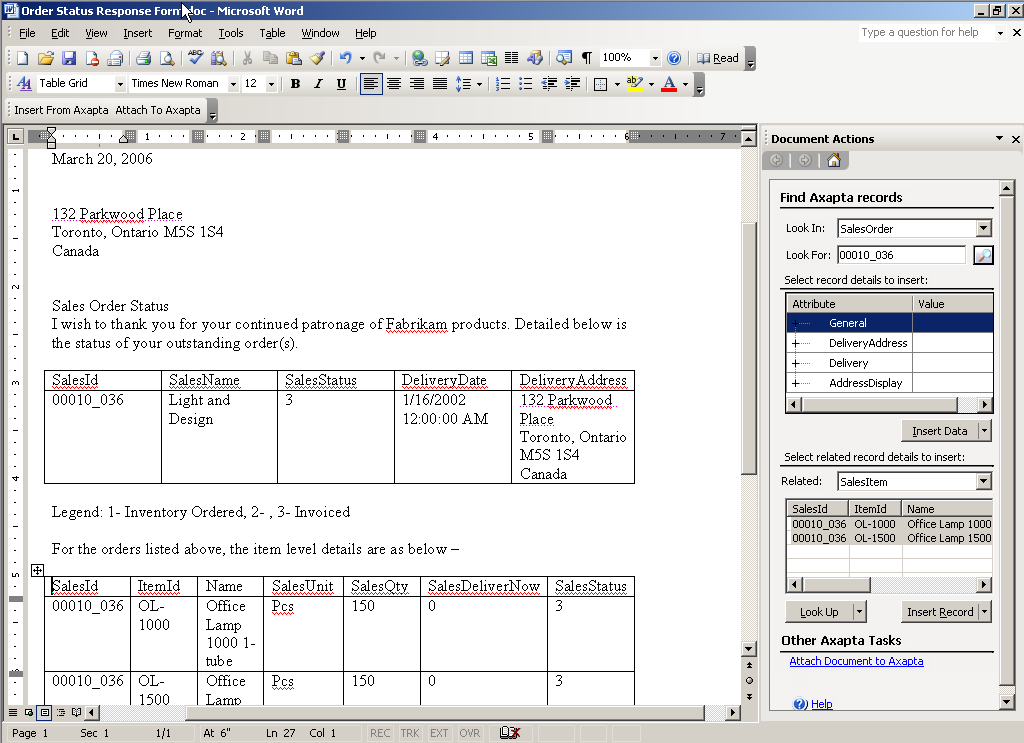Click the Look For field containing 00010_036
This screenshot has width=1024, height=743.
click(901, 255)
